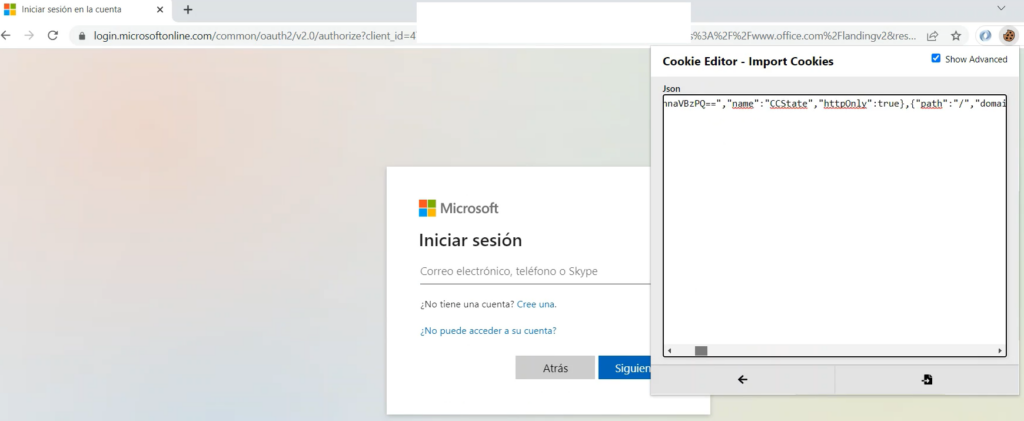Click the Cookie Editor back arrow button
The image size is (1024, 421).
point(743,379)
